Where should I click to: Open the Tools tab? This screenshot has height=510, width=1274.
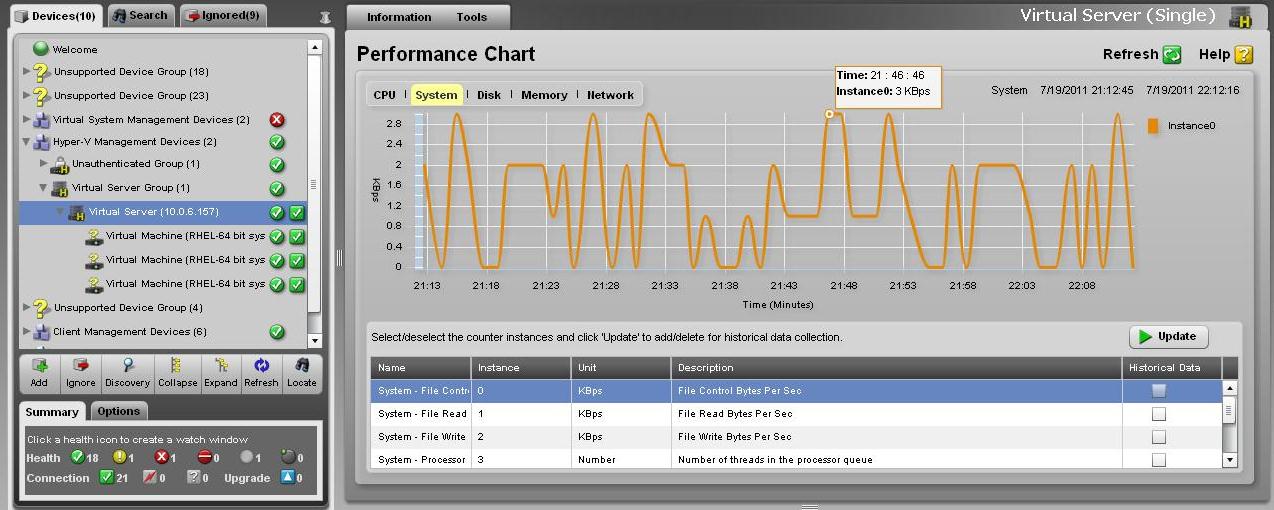pyautogui.click(x=472, y=17)
